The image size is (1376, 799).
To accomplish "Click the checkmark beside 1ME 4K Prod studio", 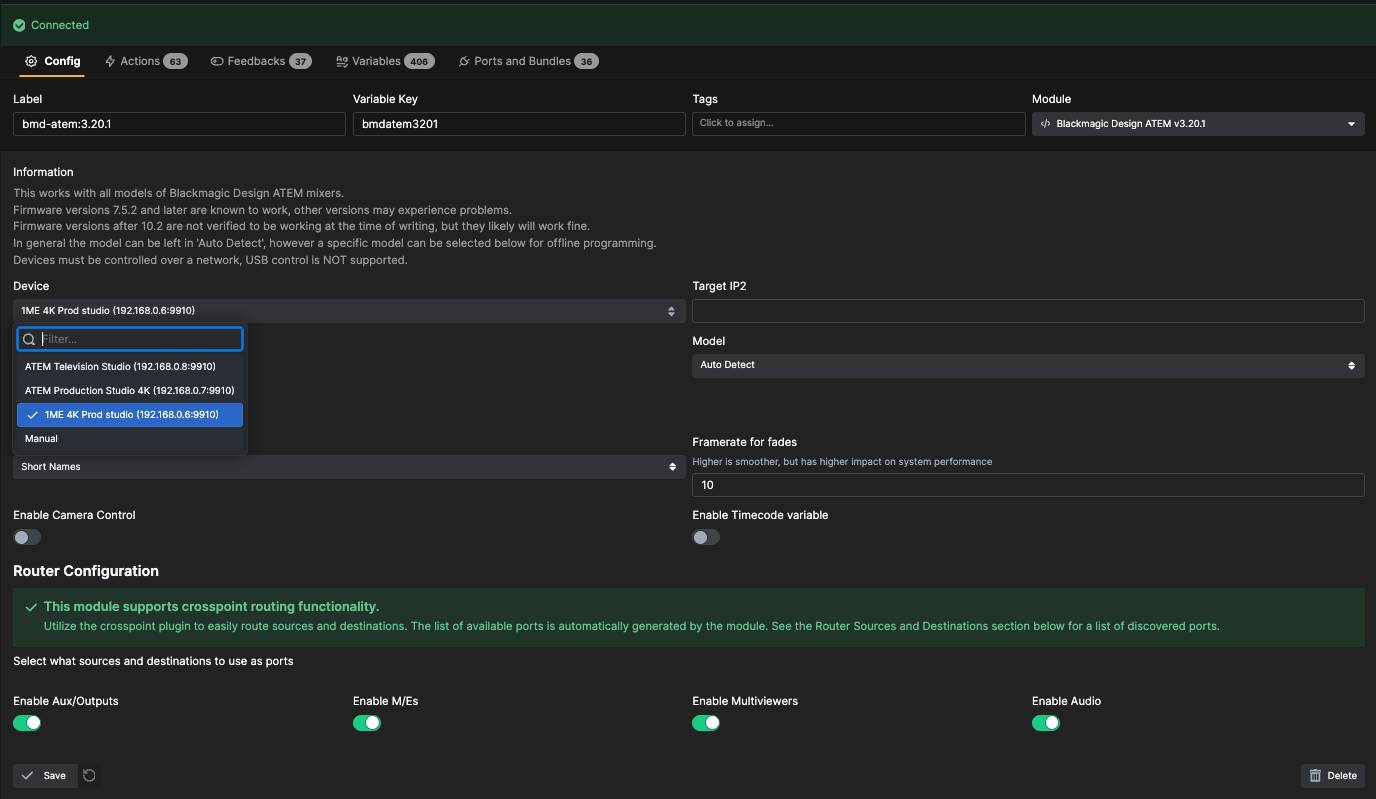I will [33, 414].
